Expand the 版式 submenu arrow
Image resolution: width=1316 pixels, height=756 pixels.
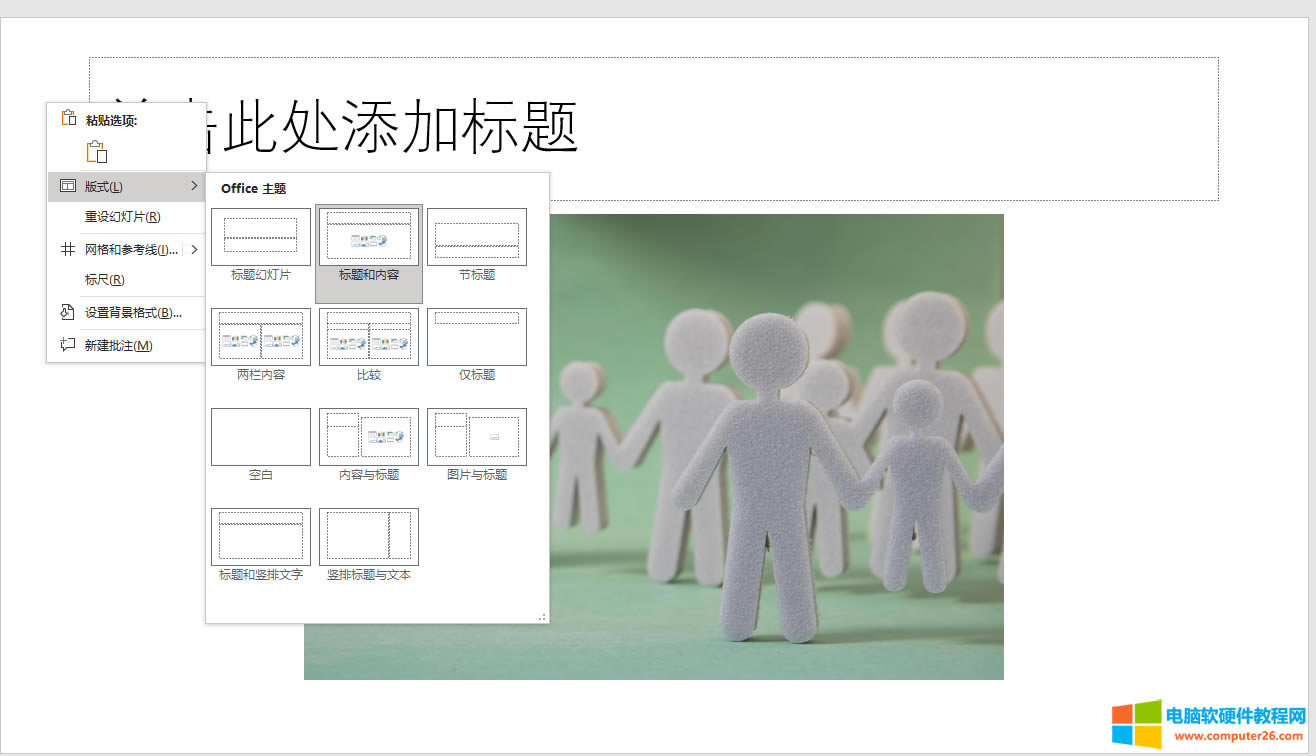pos(194,186)
